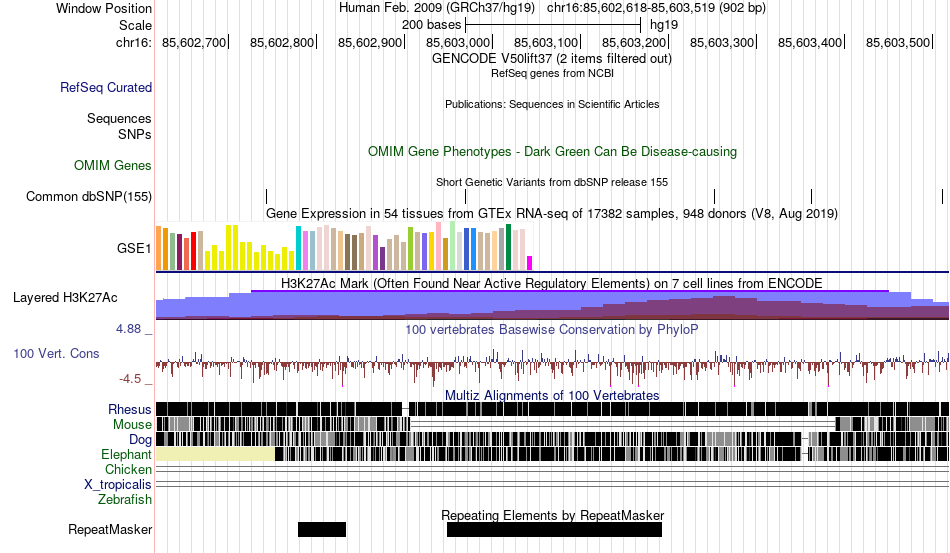
Task: Select the Dog alignment row label
Action: (140, 440)
